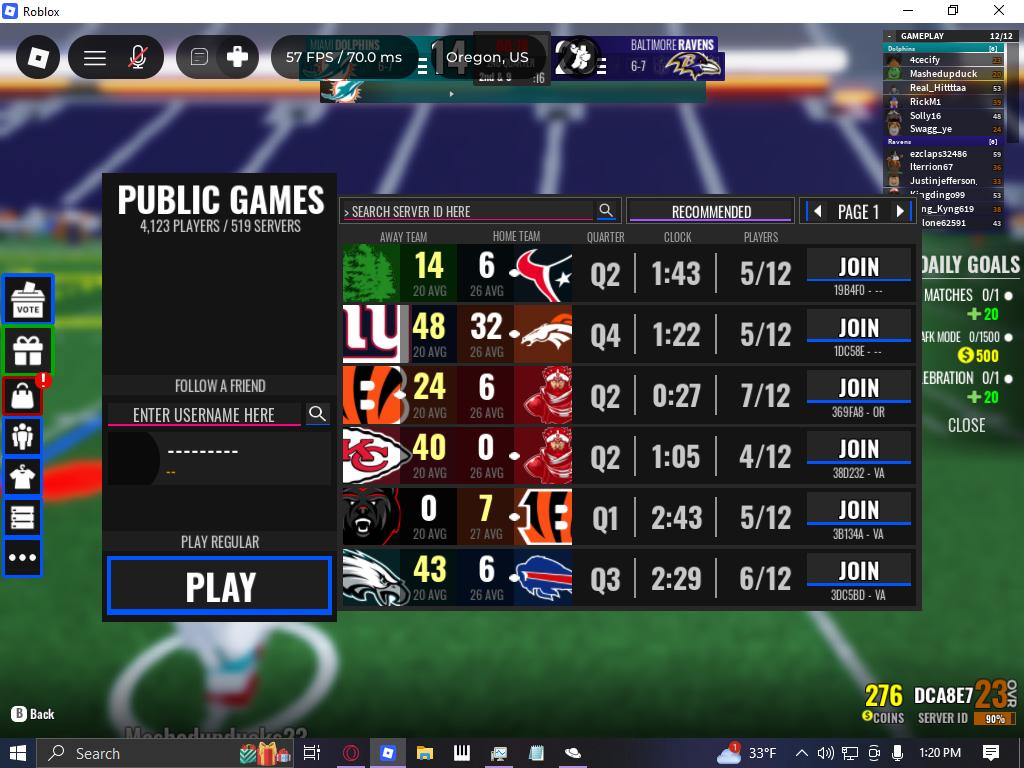The width and height of the screenshot is (1024, 768).
Task: Join server 19B4F0
Action: tap(859, 265)
